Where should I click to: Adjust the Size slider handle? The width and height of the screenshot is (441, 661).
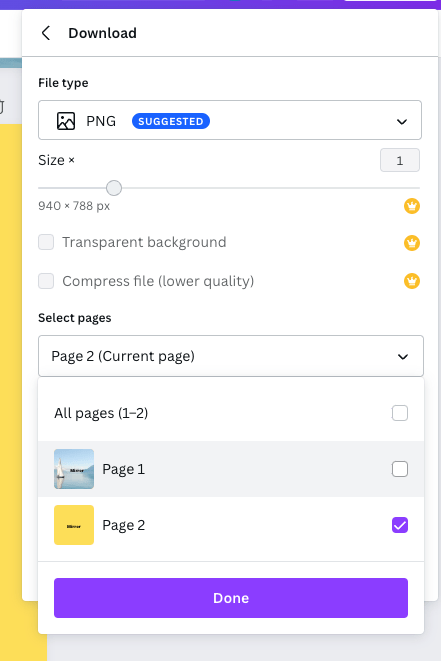click(114, 188)
